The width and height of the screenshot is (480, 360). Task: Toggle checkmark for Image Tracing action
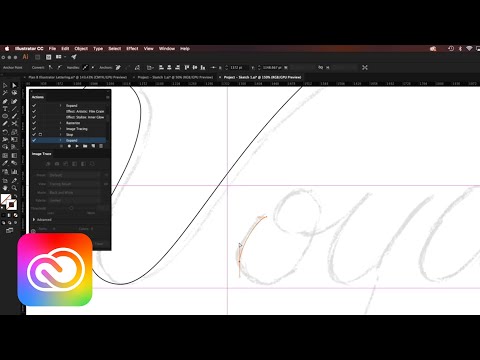tap(34, 129)
